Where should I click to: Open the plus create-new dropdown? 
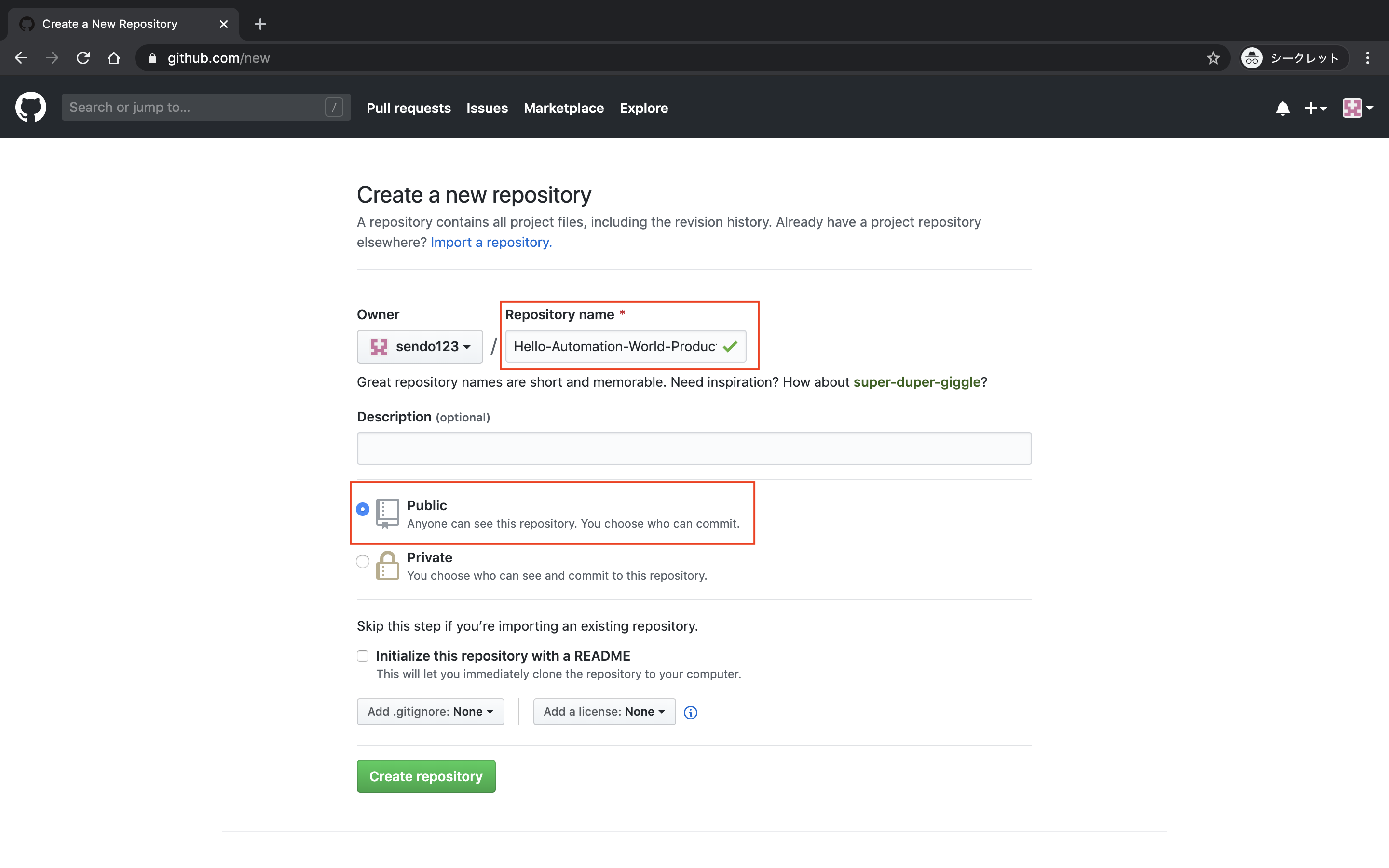[x=1315, y=108]
